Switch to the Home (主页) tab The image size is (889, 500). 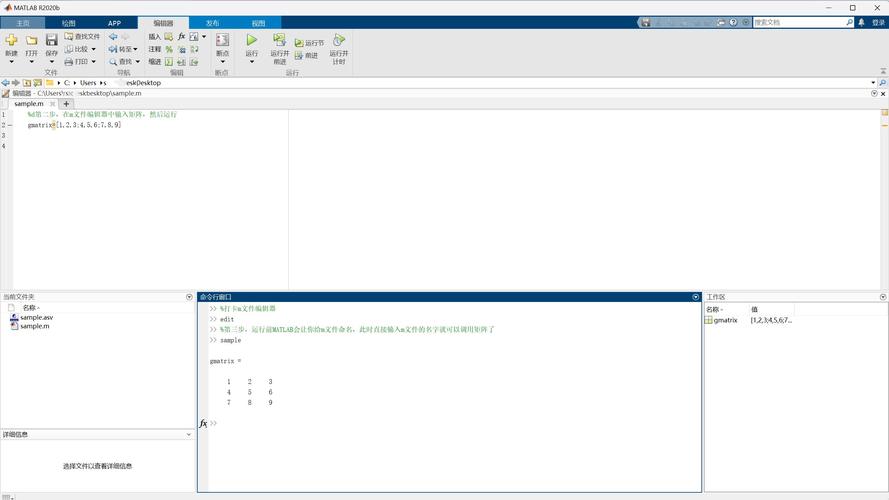(x=22, y=22)
